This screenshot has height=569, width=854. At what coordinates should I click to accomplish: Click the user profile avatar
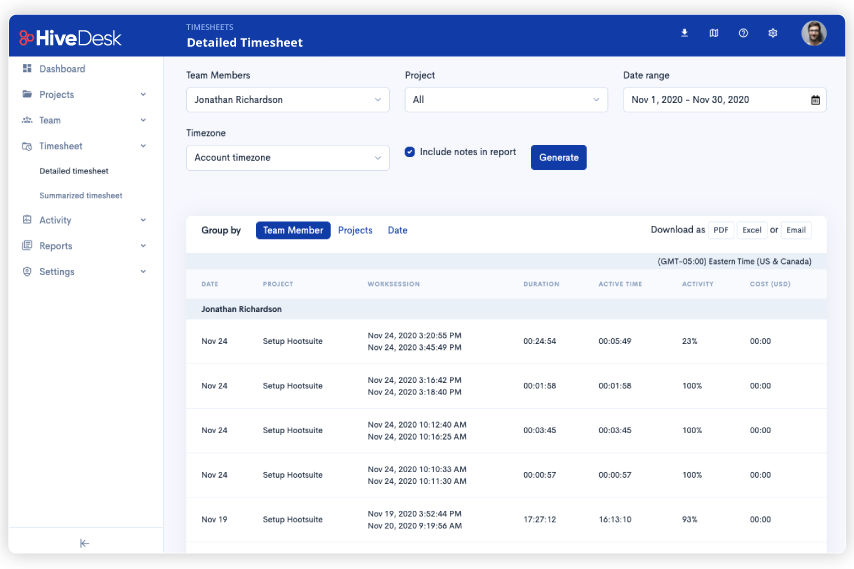tap(814, 33)
